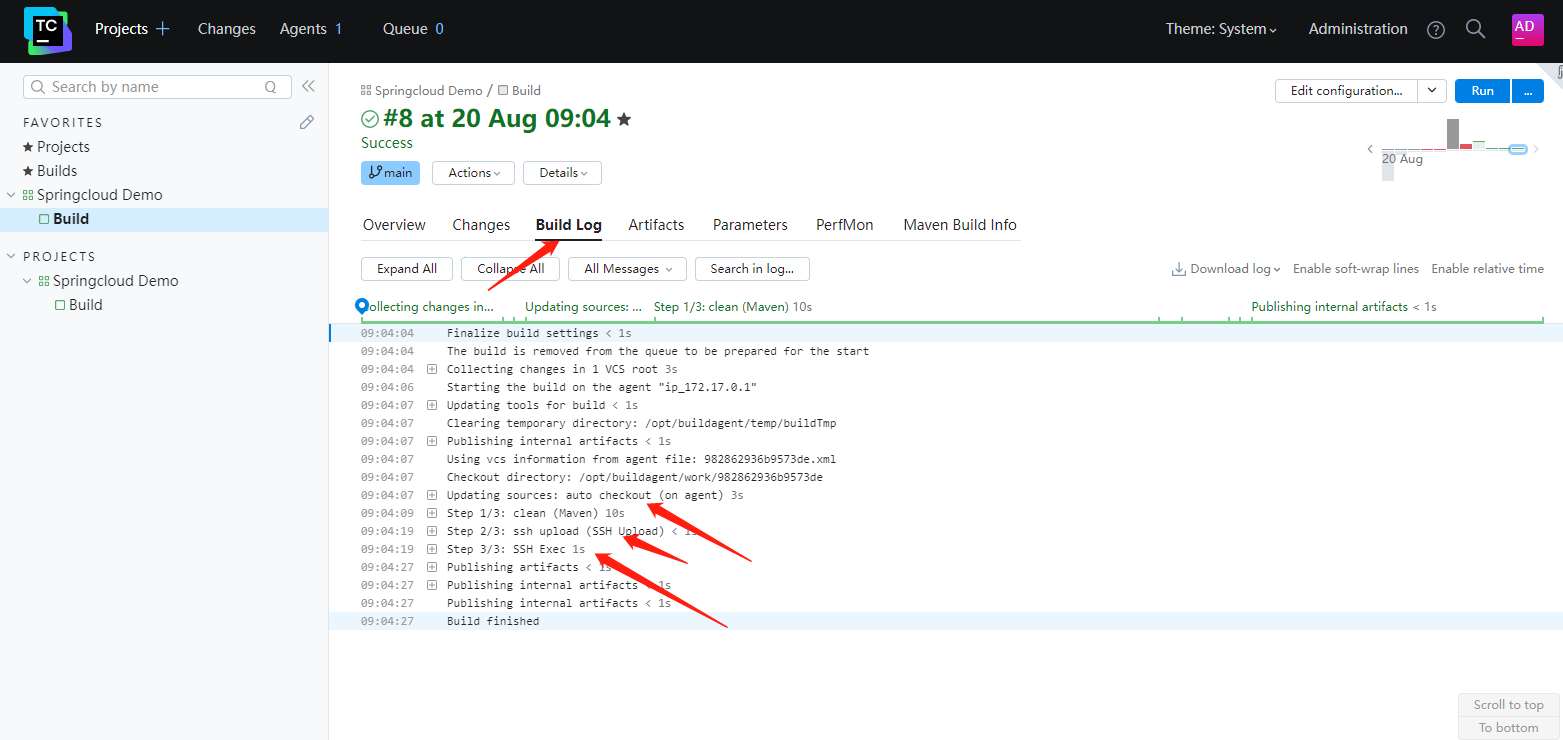Click the Scroll to top button
Image resolution: width=1563 pixels, height=740 pixels.
(x=1509, y=705)
